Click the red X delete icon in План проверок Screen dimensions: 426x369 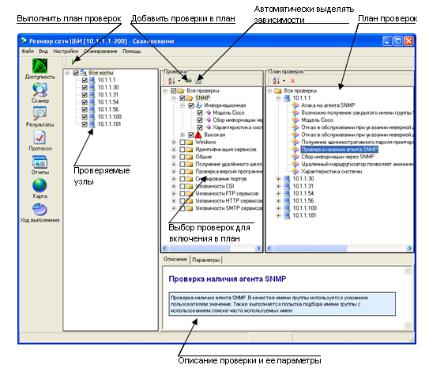[293, 81]
